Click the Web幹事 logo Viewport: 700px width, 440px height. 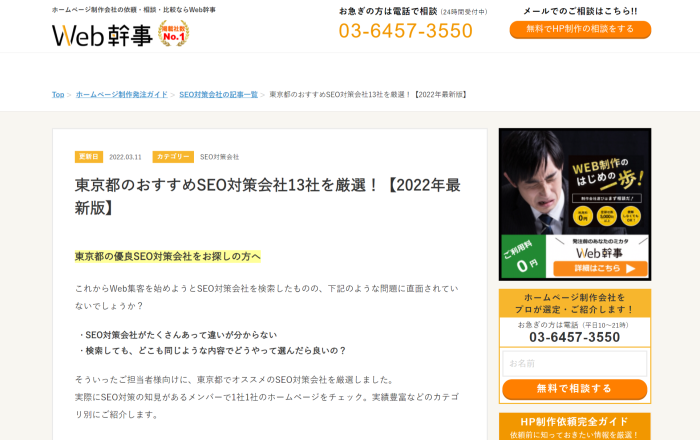103,35
